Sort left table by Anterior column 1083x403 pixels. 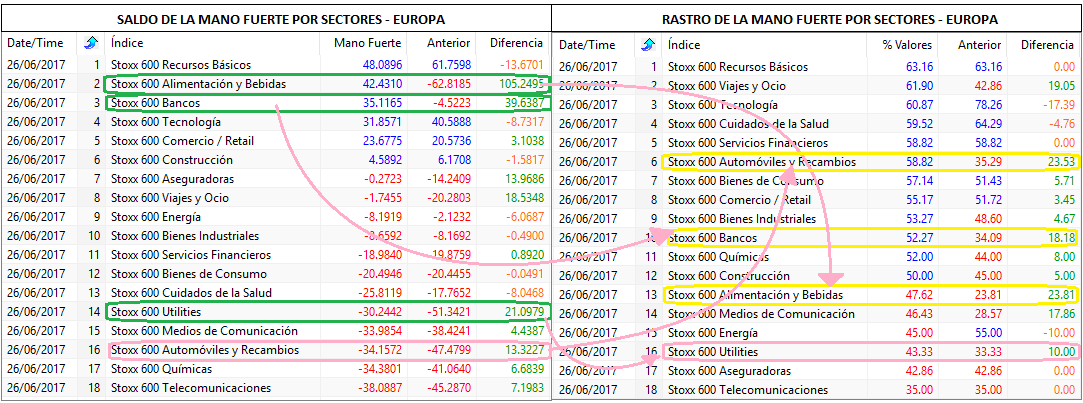click(449, 43)
